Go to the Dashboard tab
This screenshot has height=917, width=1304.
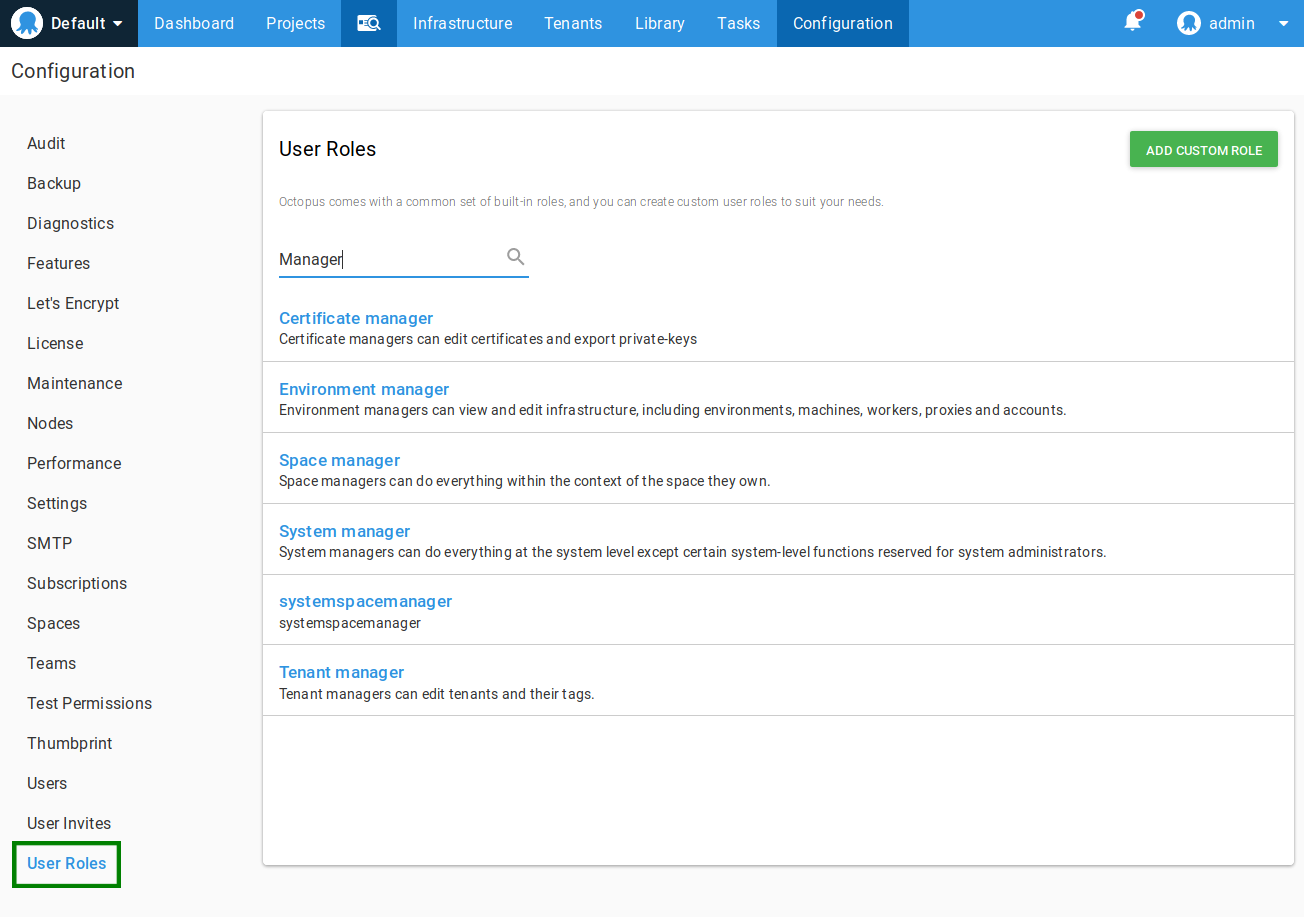coord(194,23)
